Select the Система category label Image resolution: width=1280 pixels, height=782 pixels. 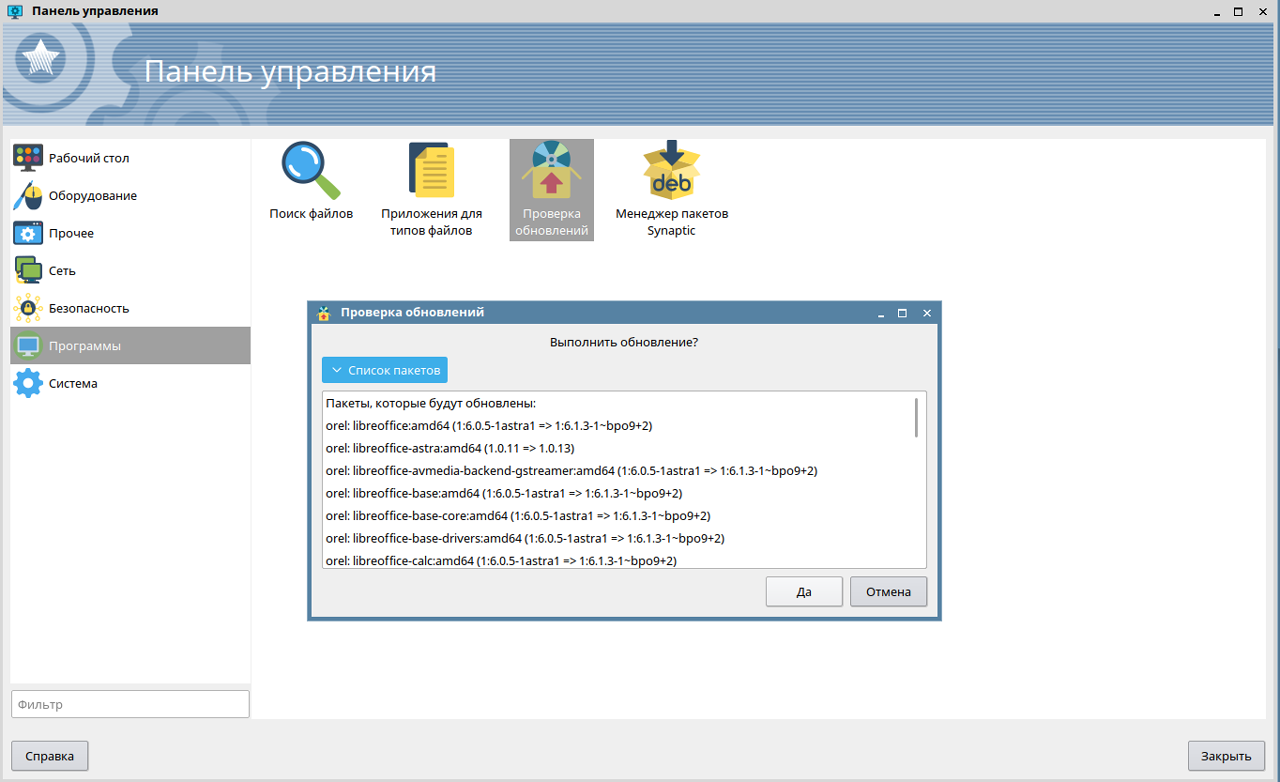(x=73, y=383)
